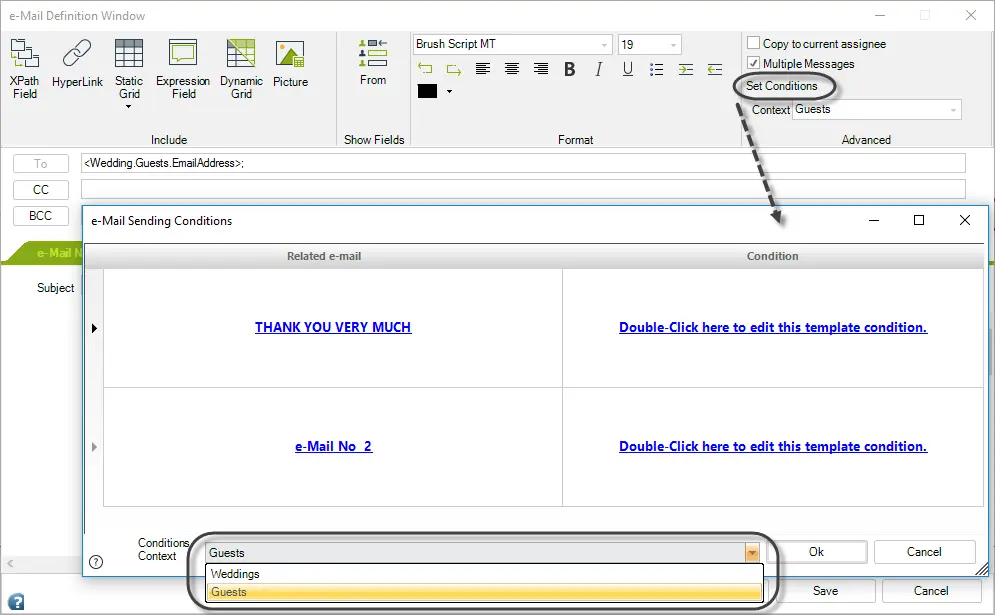The image size is (995, 615).
Task: Enable Copy to current assignee checkbox
Action: (753, 43)
